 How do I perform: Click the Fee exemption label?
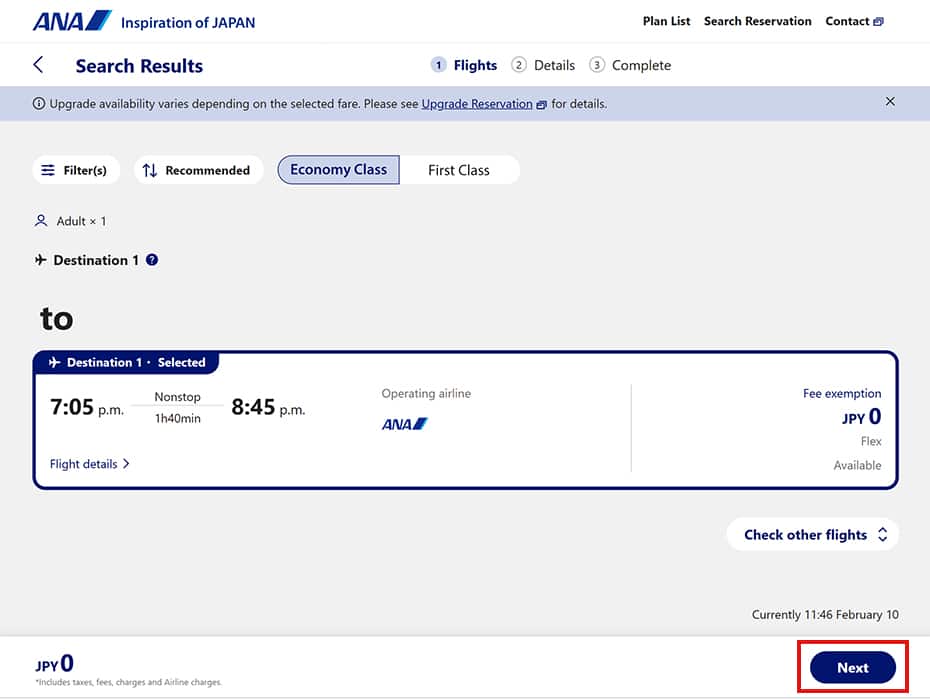(x=842, y=394)
